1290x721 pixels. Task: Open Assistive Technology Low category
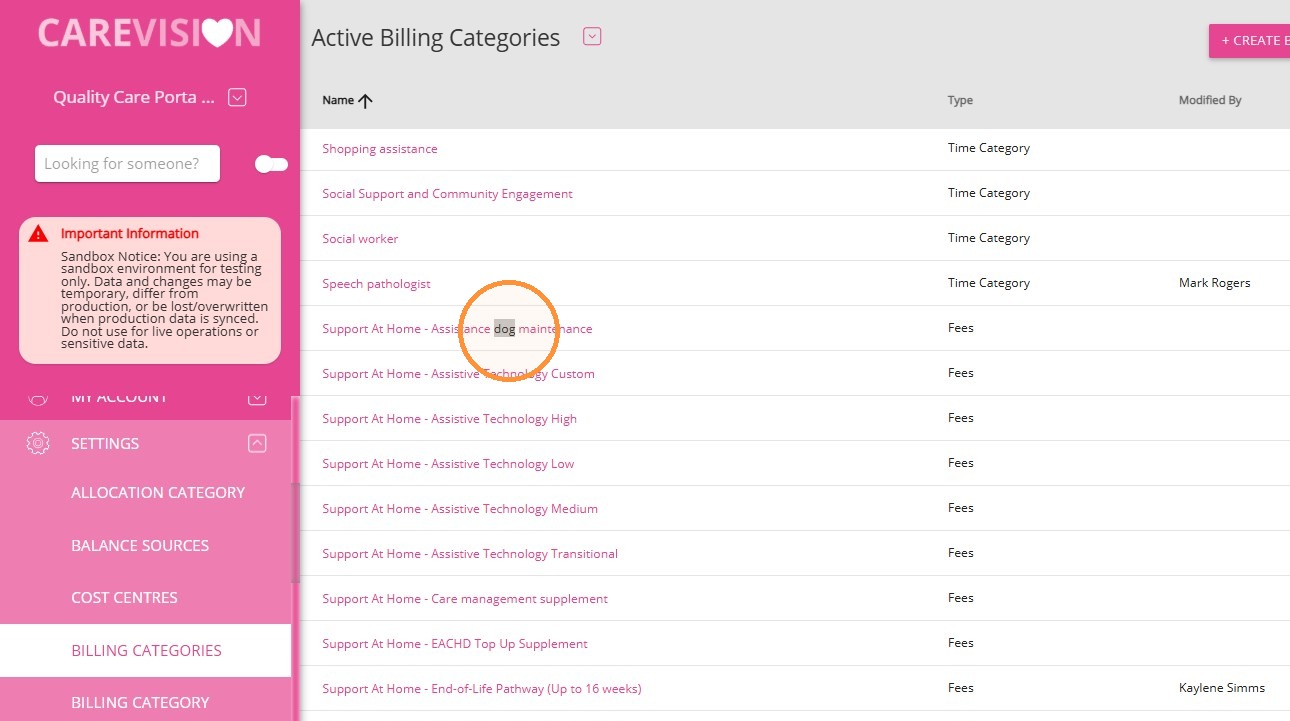pos(448,464)
